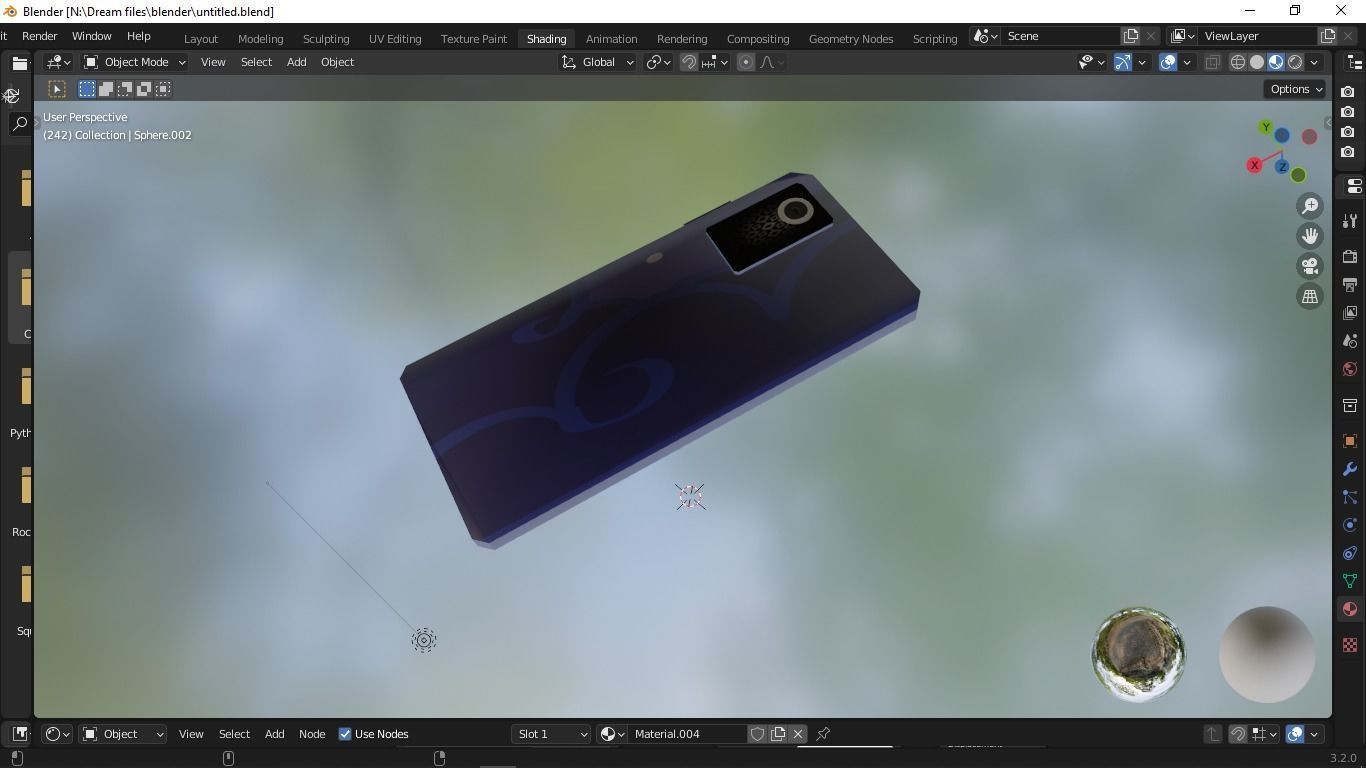Open the Texture properties checker tab

(1350, 645)
